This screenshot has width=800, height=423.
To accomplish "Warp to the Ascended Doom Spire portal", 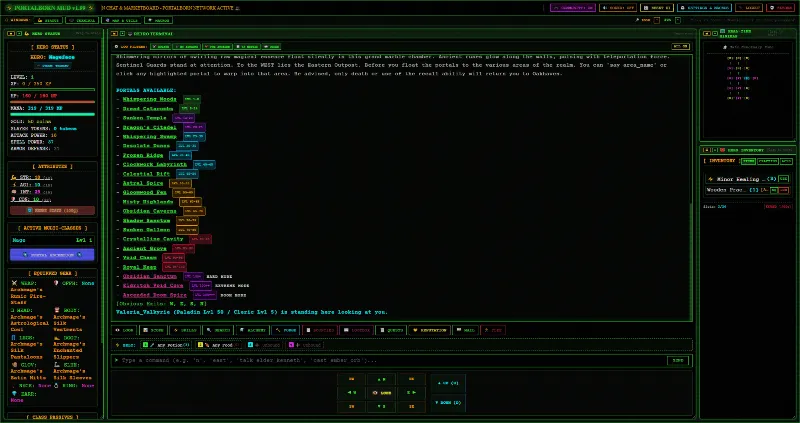I will (x=155, y=295).
